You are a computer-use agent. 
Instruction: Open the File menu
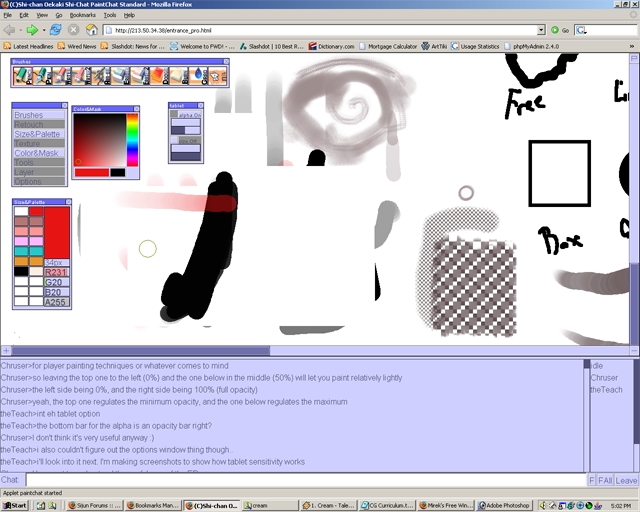pos(7,15)
